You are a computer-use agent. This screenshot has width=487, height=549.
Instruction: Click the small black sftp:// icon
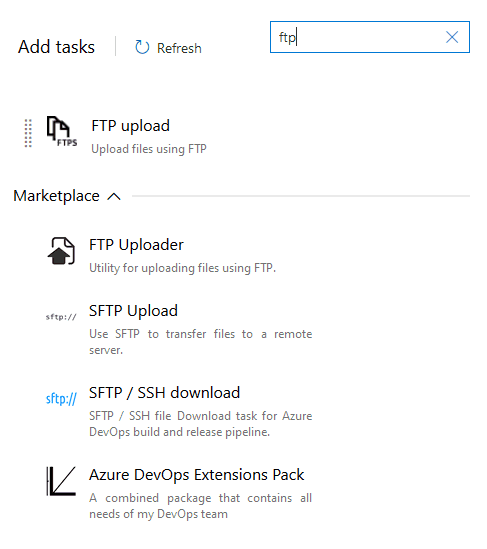(x=61, y=317)
